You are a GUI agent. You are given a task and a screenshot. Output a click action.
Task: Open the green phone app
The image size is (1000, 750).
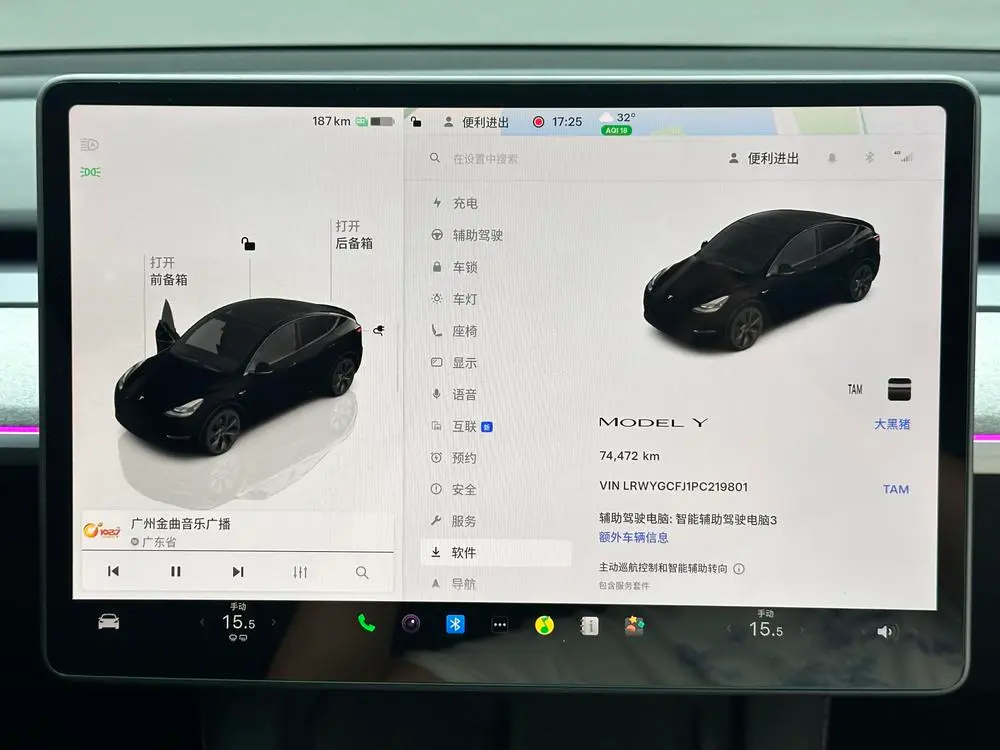[x=366, y=622]
